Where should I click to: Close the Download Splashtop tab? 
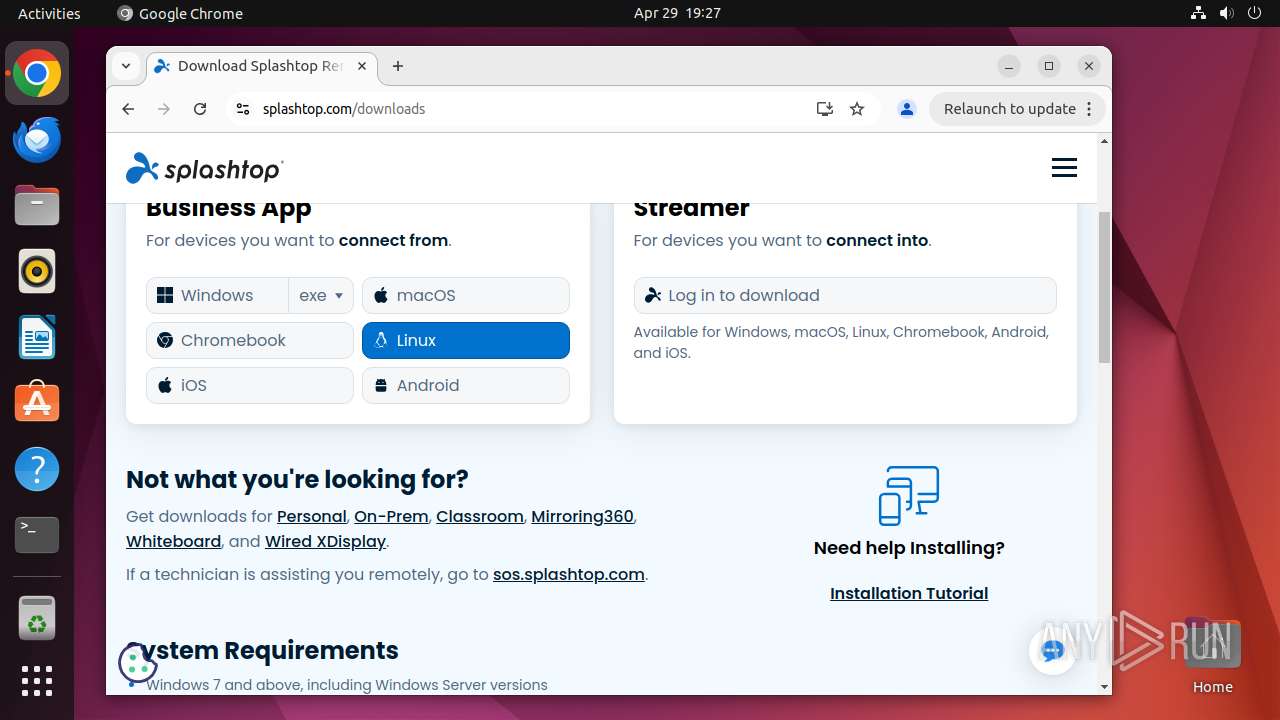pos(362,66)
